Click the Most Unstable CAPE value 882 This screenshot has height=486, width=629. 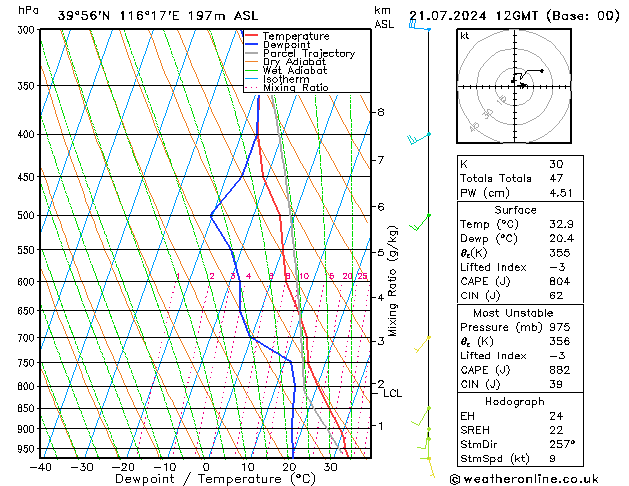coord(560,370)
